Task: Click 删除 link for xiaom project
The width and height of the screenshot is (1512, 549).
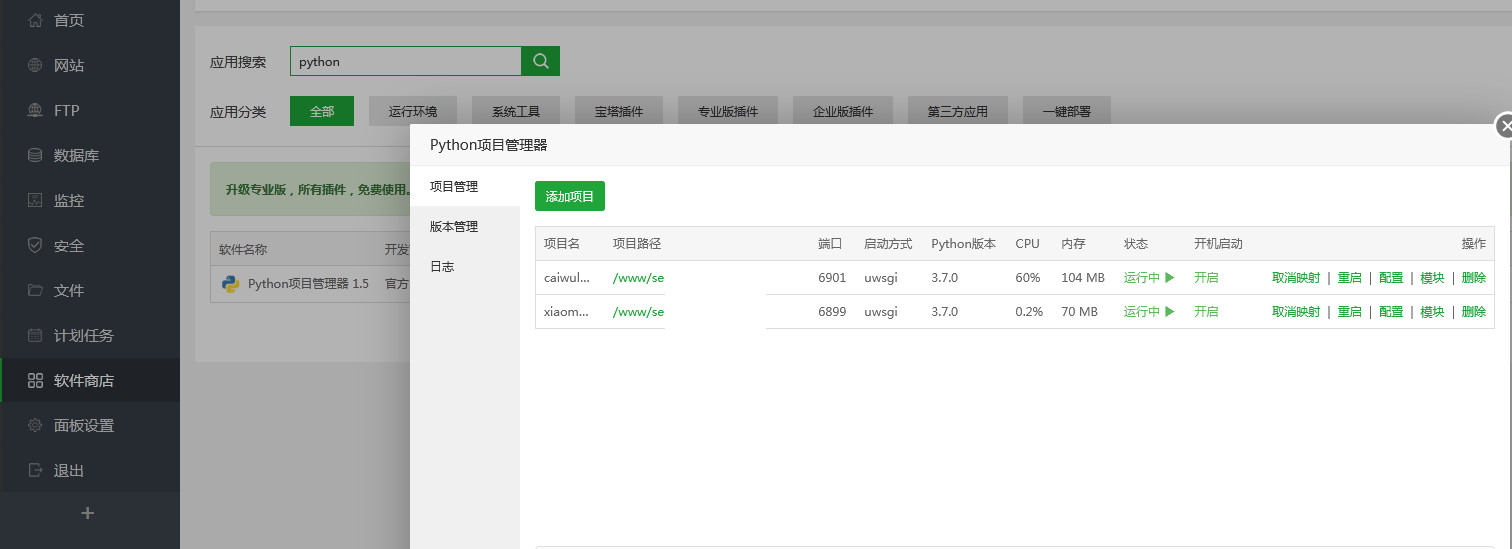Action: (1473, 312)
